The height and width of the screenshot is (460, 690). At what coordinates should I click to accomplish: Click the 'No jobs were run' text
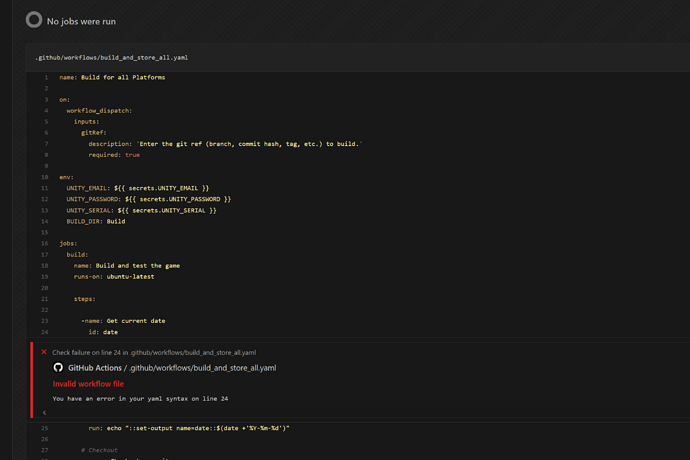click(81, 22)
